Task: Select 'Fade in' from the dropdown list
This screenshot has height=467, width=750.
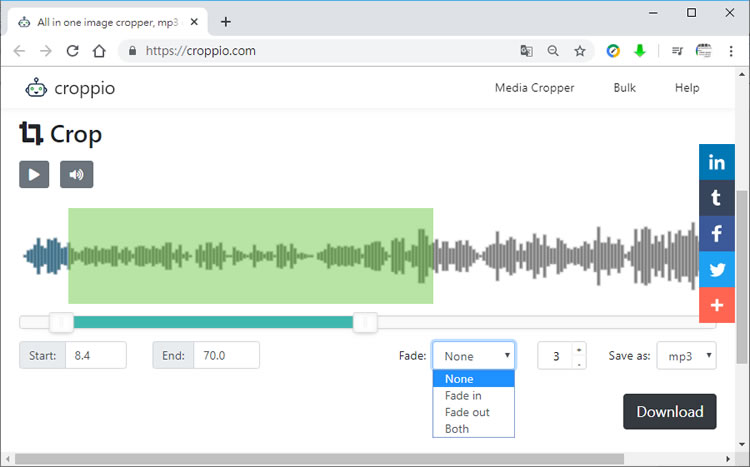Action: tap(463, 396)
